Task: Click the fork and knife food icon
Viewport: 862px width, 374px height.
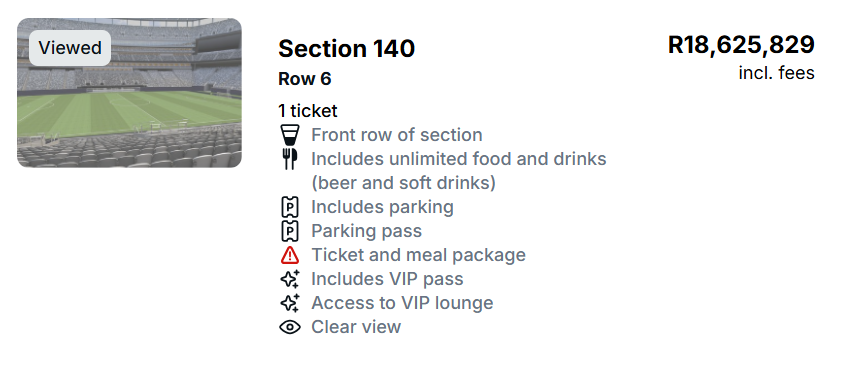Action: 290,159
